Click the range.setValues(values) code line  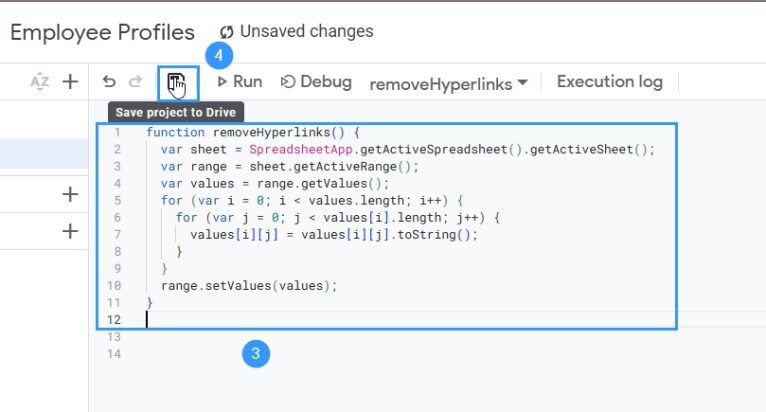click(x=249, y=285)
